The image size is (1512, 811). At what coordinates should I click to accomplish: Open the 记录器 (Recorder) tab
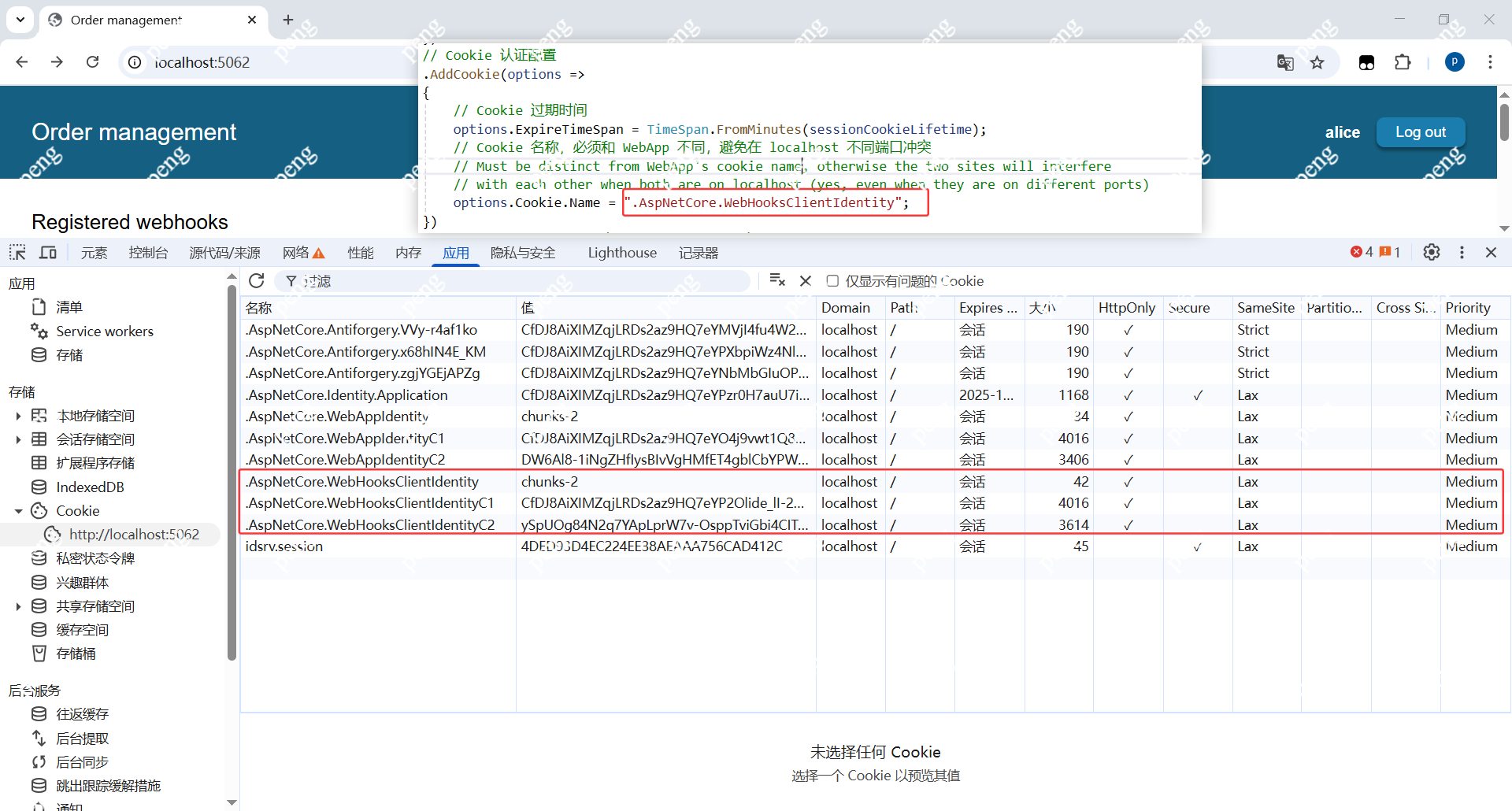tap(699, 253)
